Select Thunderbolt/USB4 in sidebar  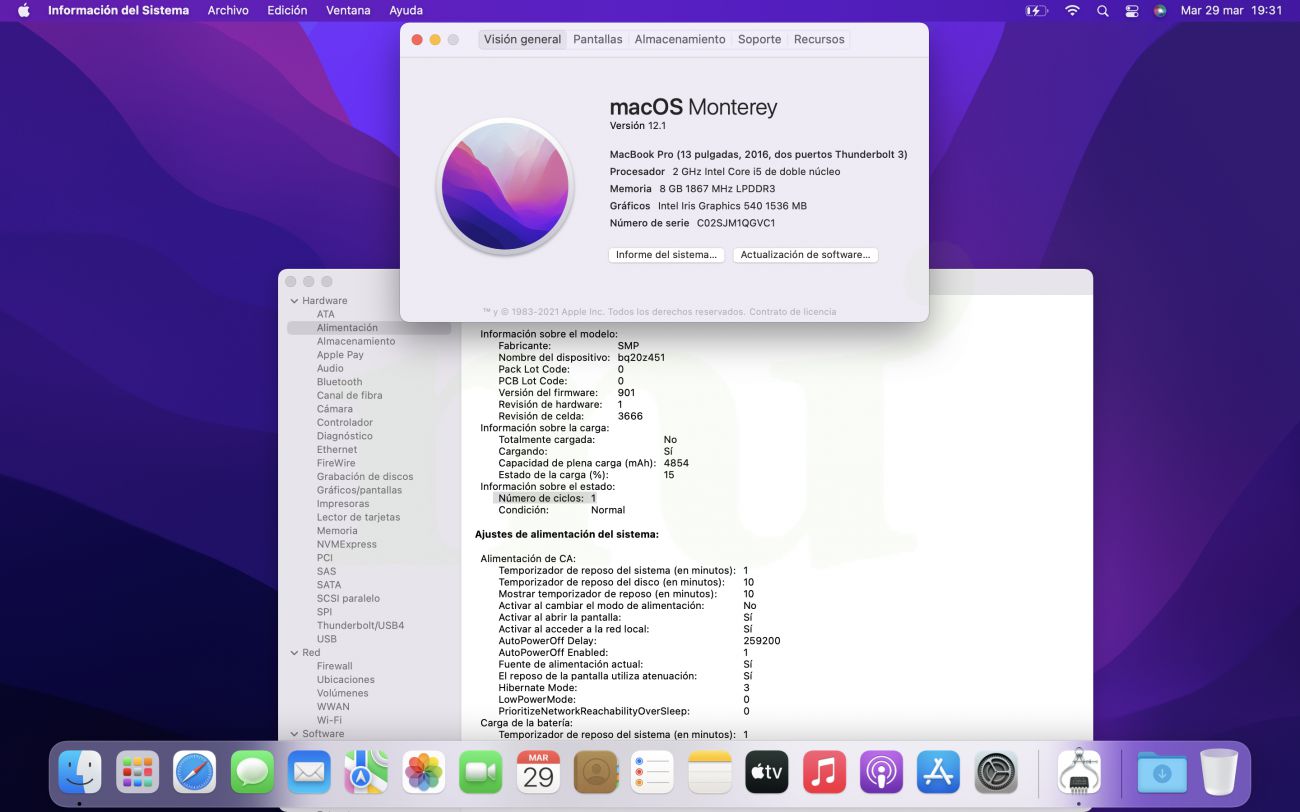(360, 625)
